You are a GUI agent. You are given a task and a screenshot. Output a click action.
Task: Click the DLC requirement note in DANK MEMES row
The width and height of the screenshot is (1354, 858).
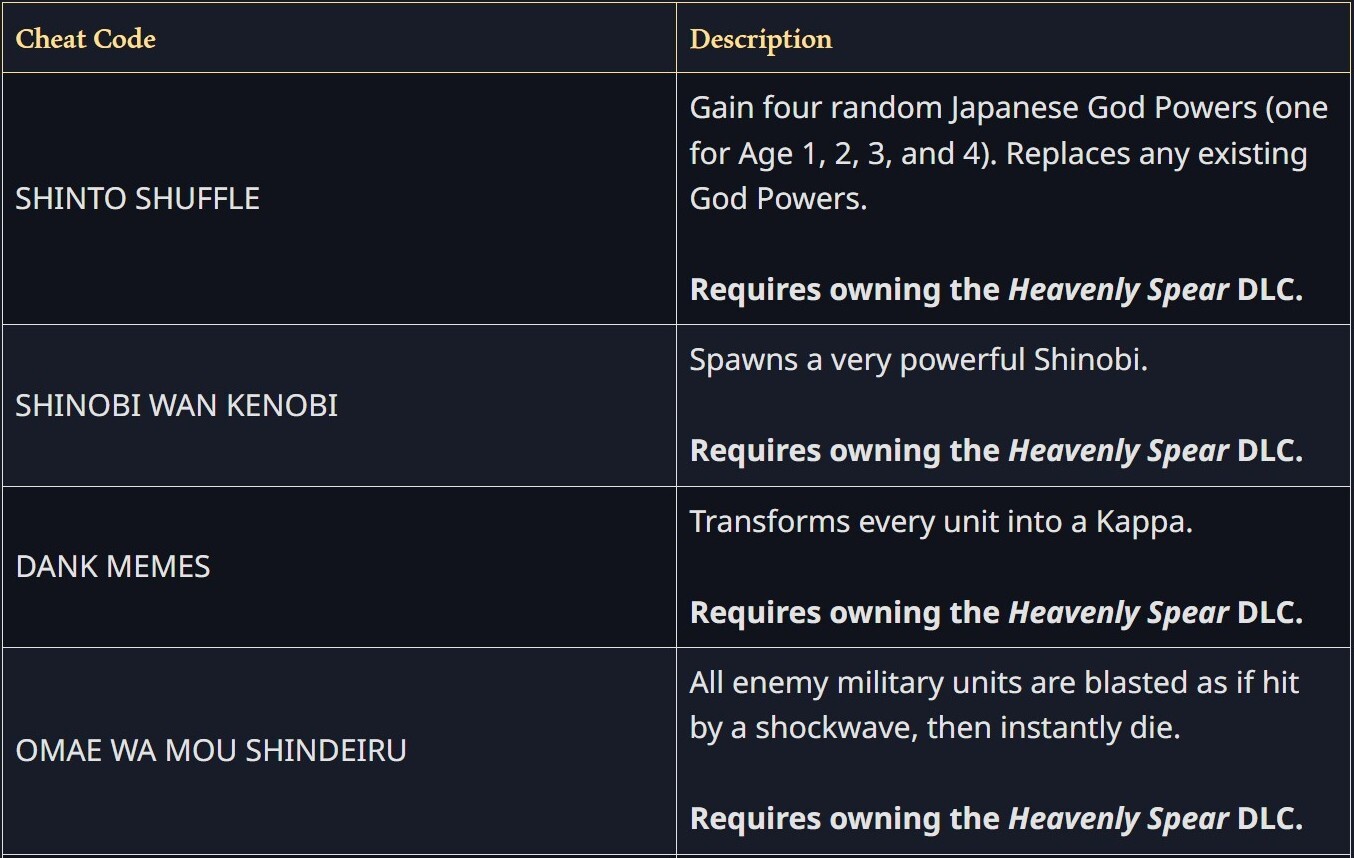[996, 612]
